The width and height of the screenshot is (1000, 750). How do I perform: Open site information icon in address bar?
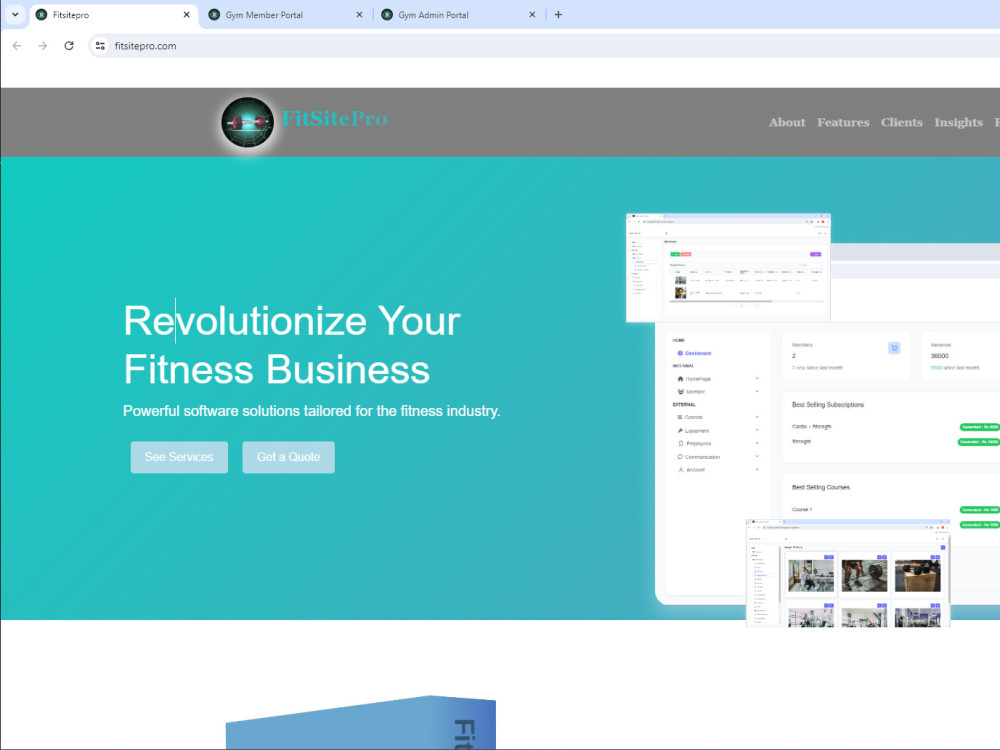coord(100,46)
